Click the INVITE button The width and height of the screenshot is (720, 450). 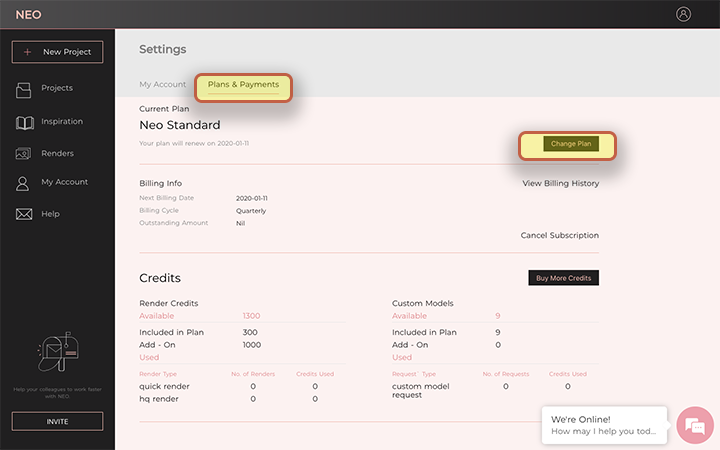click(57, 421)
